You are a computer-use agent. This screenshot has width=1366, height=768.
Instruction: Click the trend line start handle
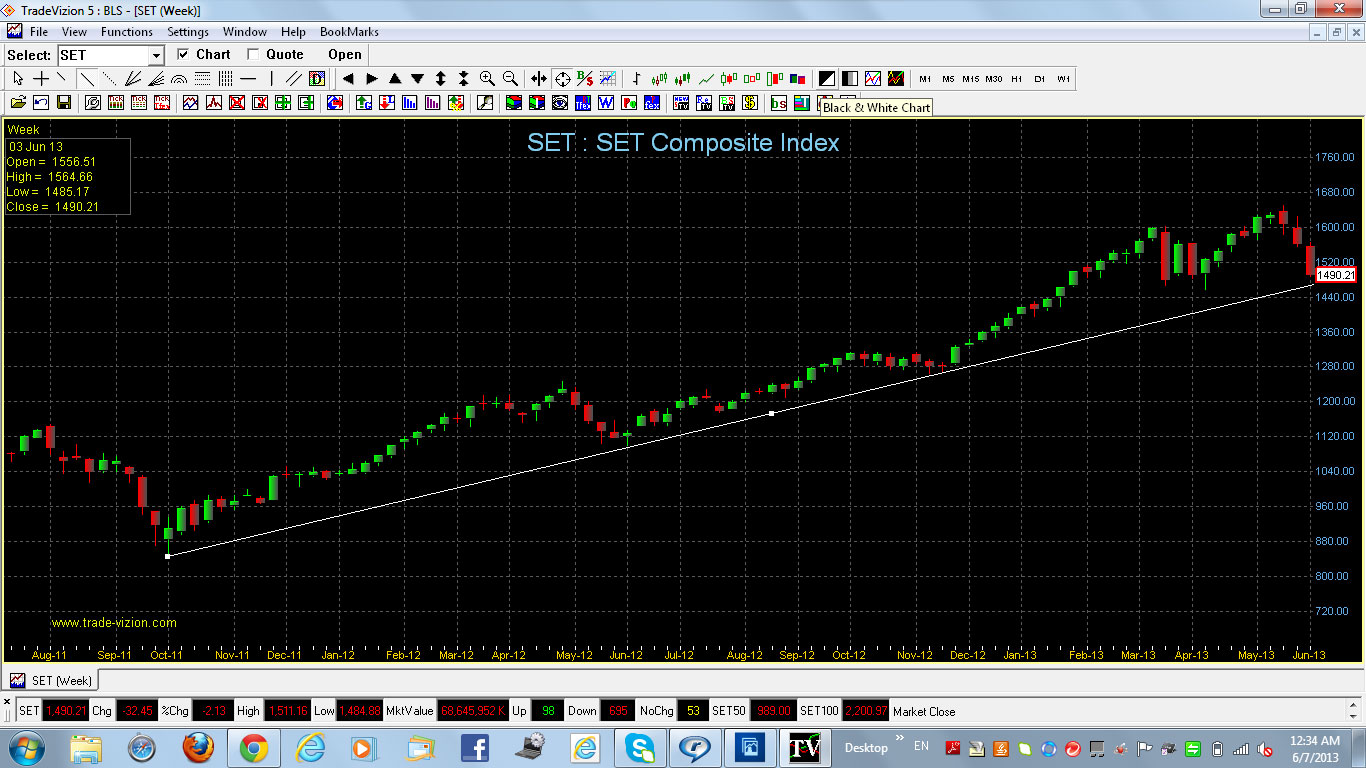167,555
